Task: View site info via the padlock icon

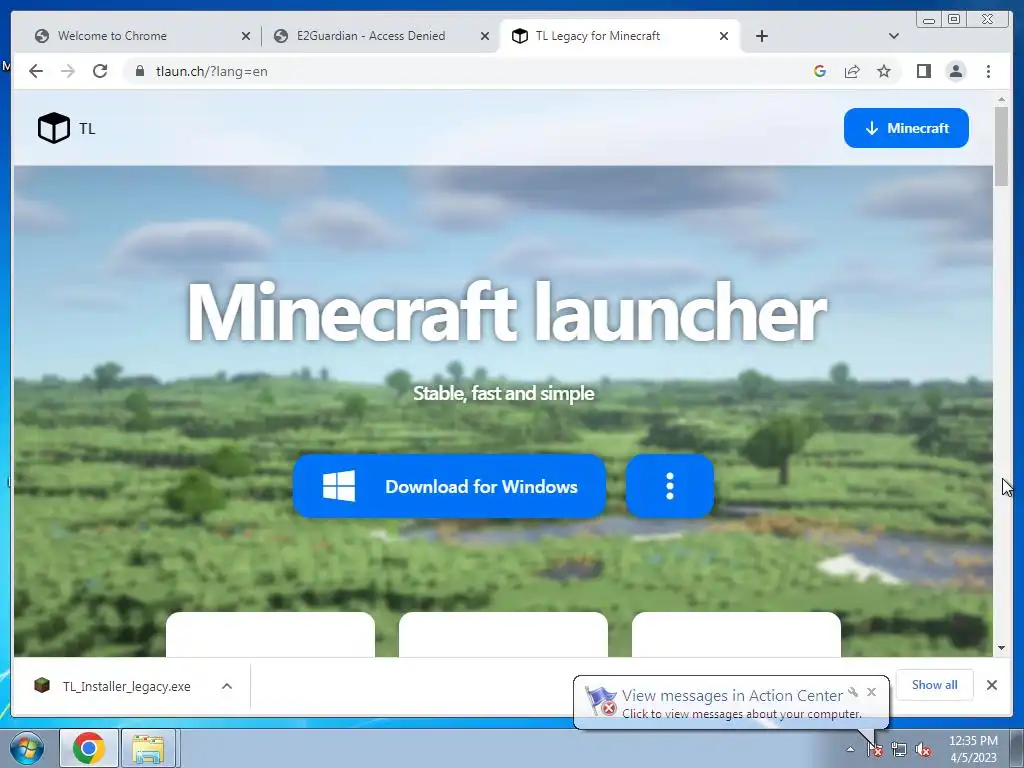Action: (x=139, y=71)
